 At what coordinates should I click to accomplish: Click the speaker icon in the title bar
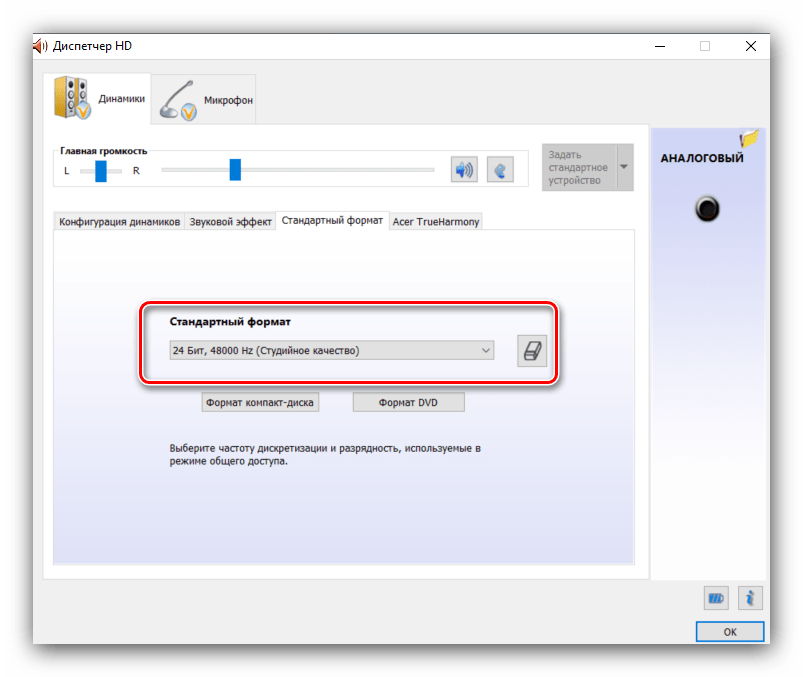point(39,46)
